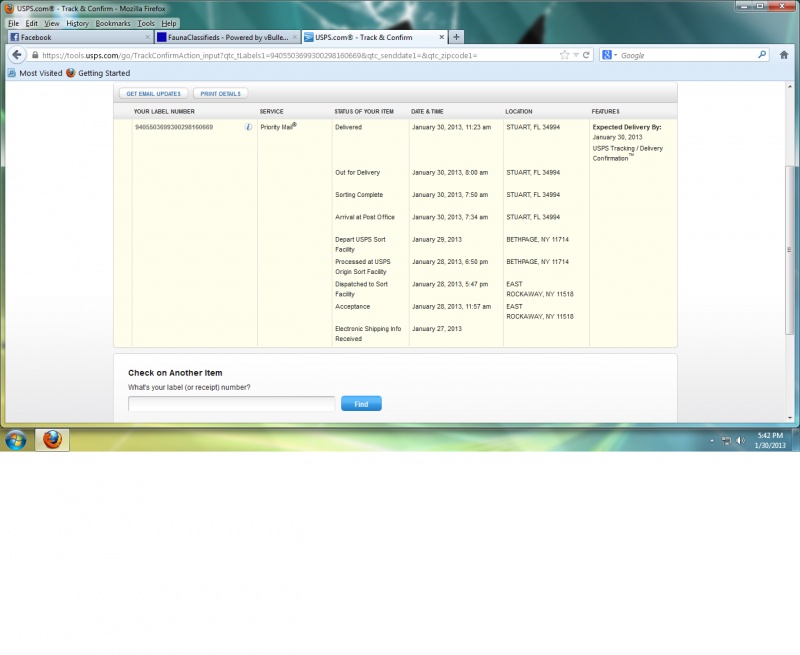Screen dimensions: 800x655
Task: Click the search magnifier icon in Google box
Action: point(762,55)
